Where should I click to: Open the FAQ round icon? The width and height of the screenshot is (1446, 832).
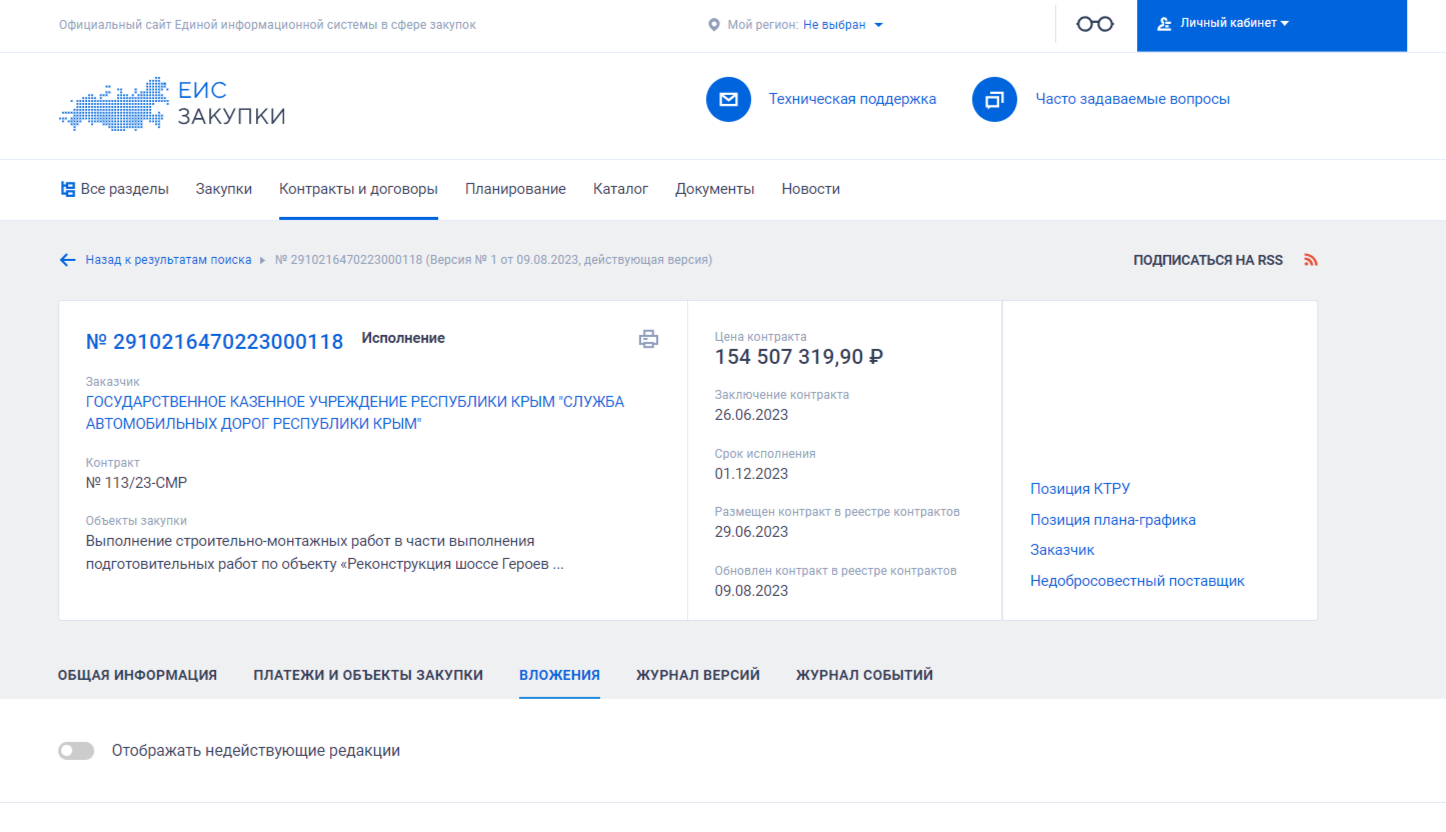coord(994,99)
